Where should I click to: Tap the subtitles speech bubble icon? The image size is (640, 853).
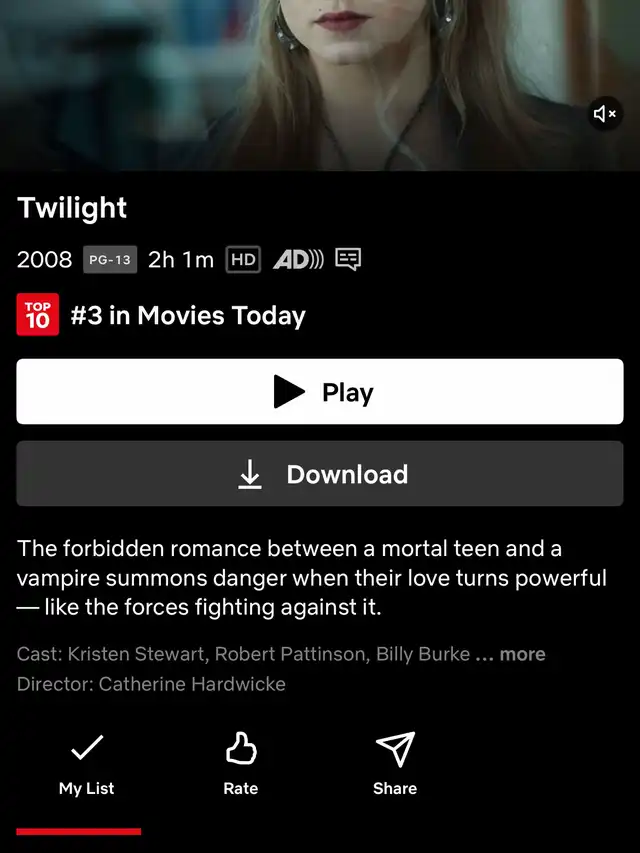point(348,259)
